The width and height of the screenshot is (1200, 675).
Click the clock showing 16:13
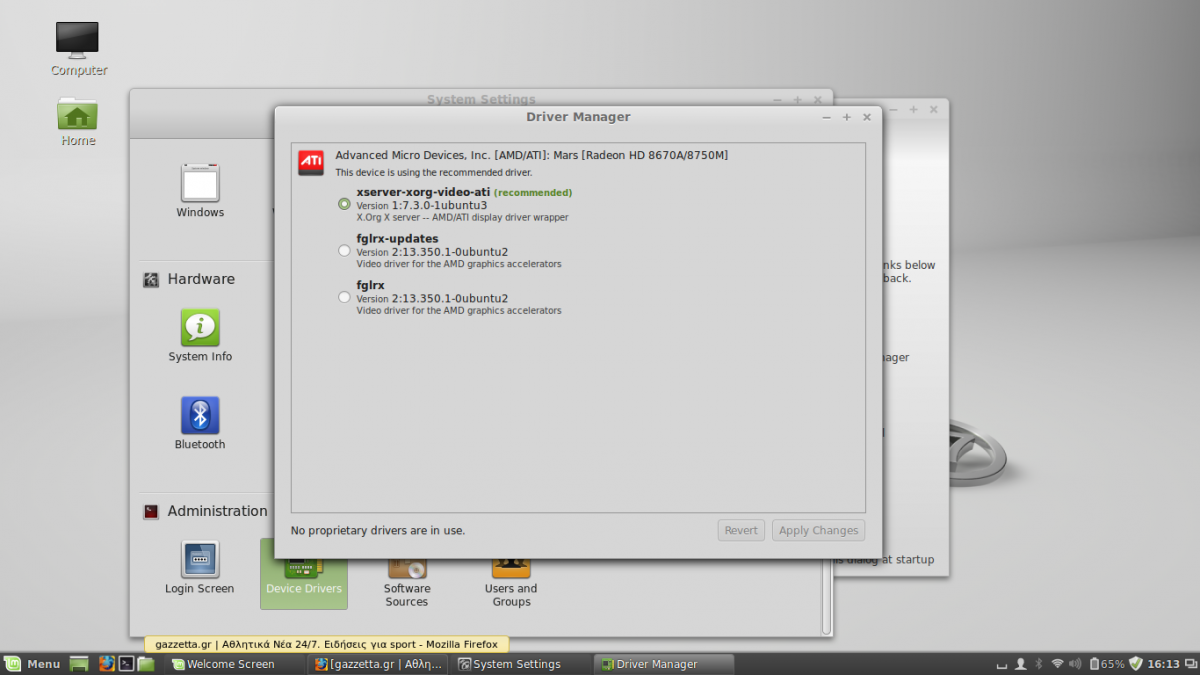[x=1163, y=664]
